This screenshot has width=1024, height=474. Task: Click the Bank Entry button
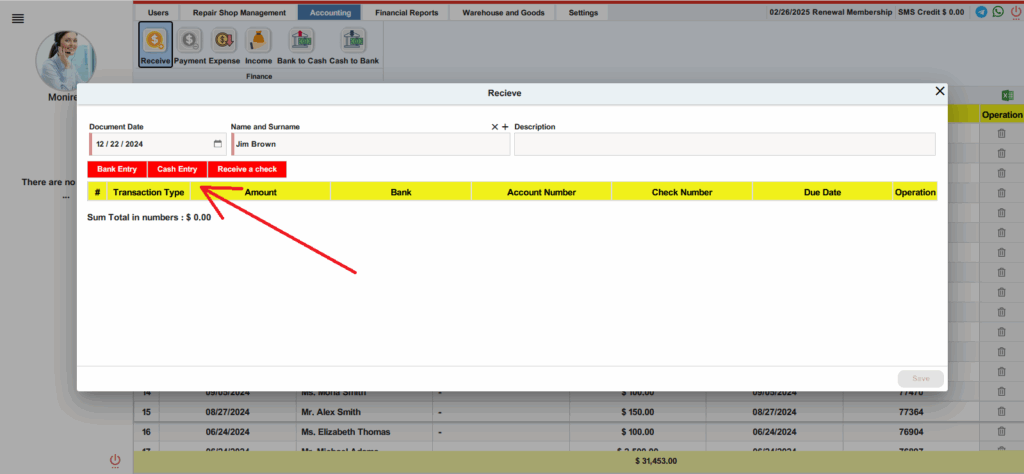pyautogui.click(x=117, y=169)
